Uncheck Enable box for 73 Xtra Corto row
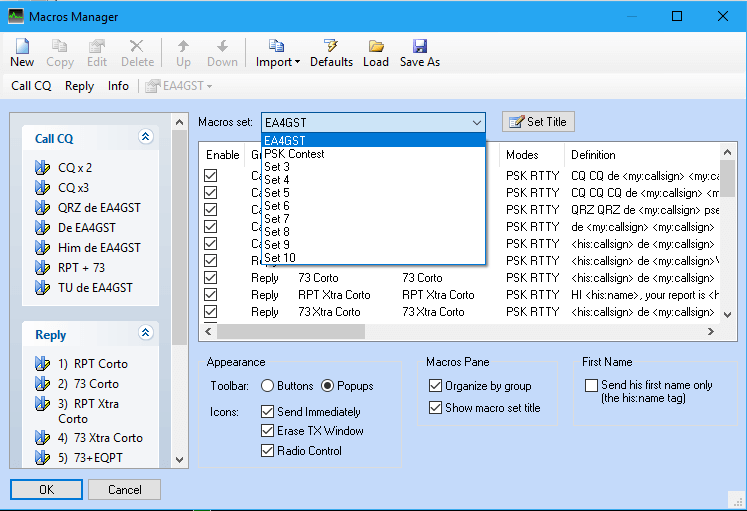This screenshot has width=747, height=511. [x=211, y=312]
